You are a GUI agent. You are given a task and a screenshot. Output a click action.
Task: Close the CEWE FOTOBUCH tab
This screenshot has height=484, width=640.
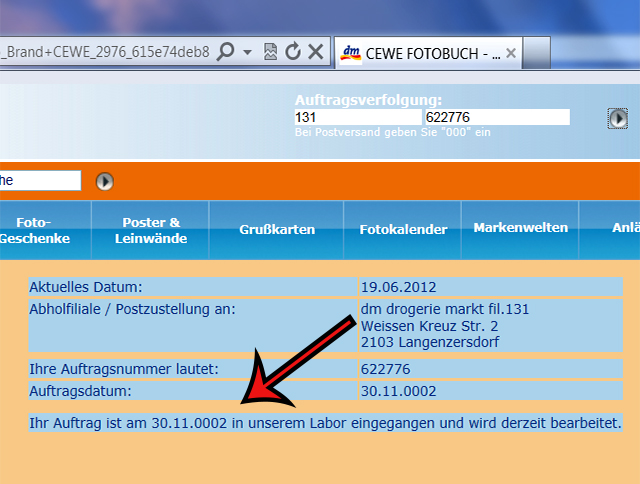511,53
